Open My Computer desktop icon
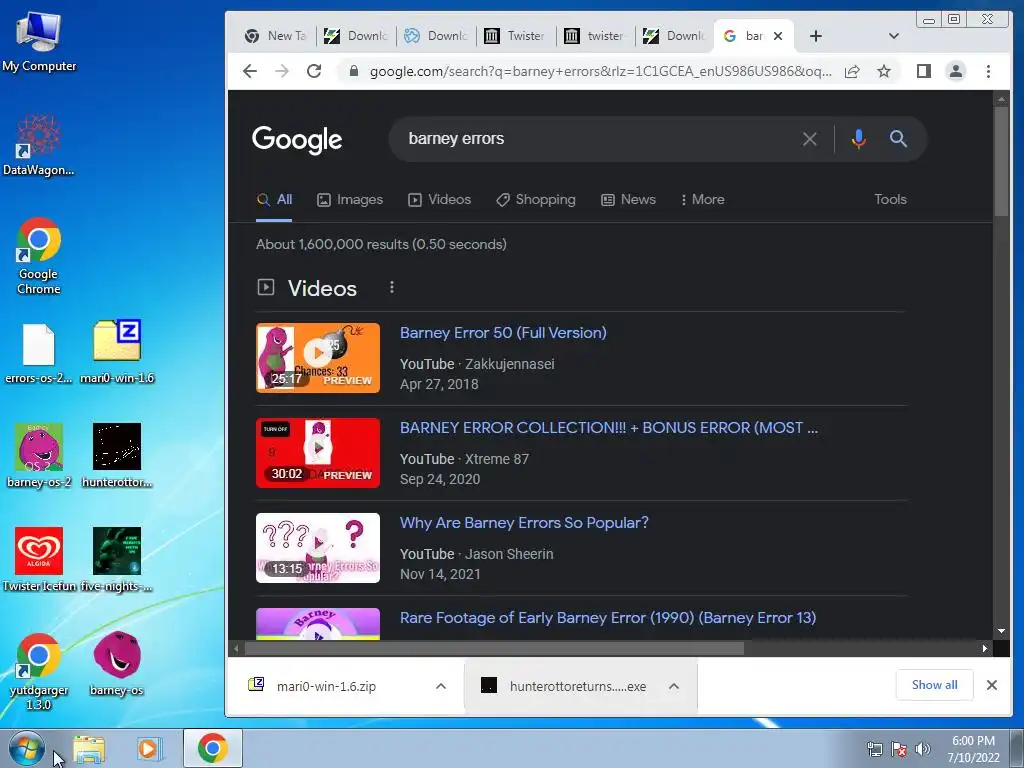 click(x=39, y=41)
